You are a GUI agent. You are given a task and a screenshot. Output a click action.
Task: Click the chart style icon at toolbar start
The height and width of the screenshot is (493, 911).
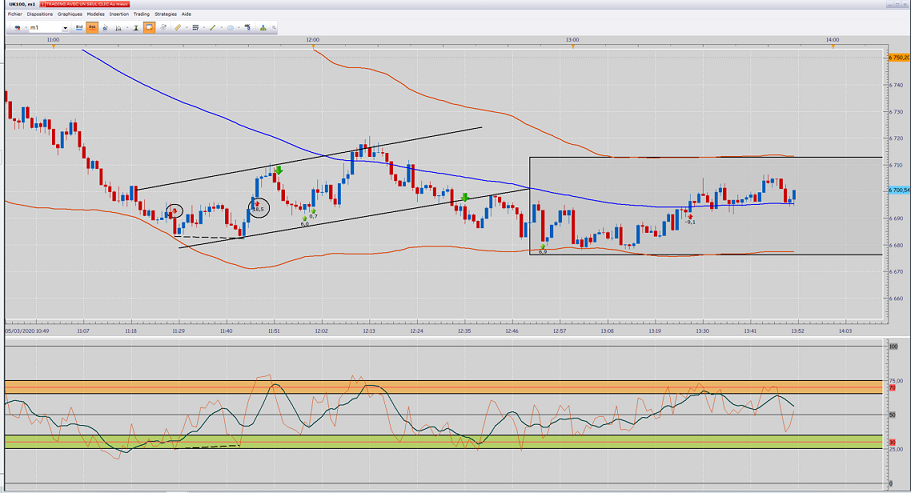(x=17, y=27)
